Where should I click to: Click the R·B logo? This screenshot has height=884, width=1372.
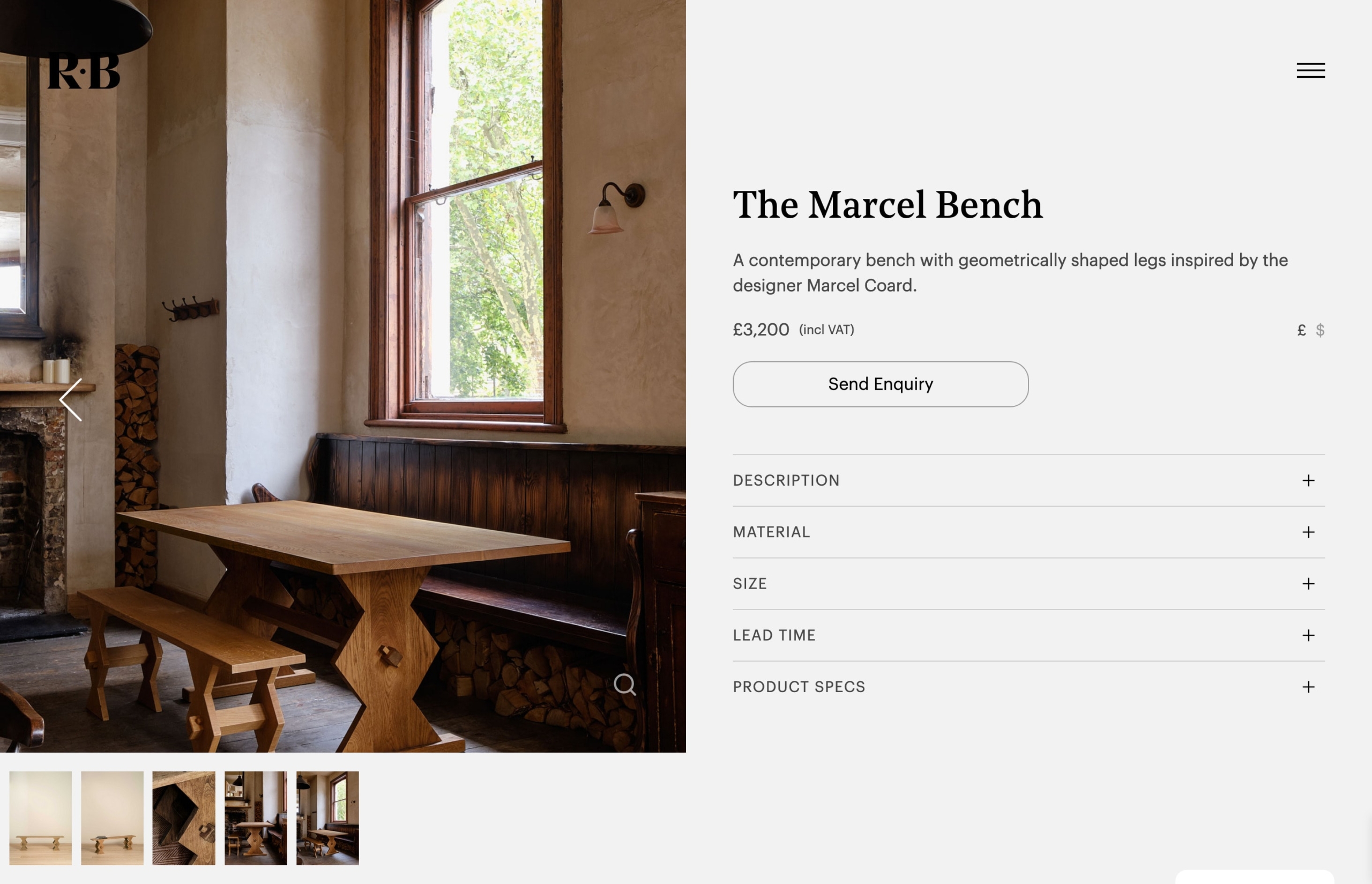click(x=84, y=71)
